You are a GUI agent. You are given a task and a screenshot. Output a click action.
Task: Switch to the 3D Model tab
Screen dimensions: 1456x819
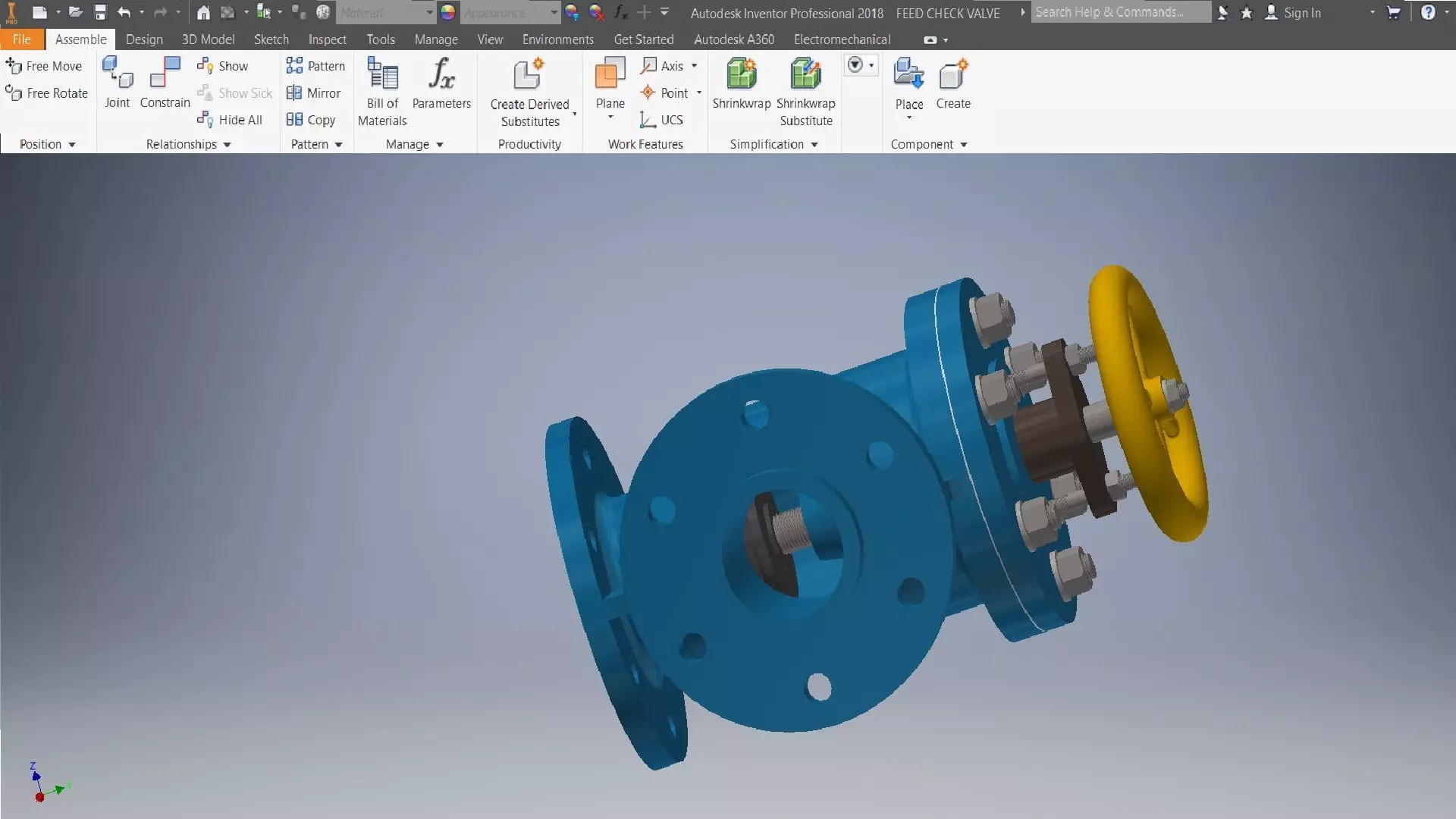[208, 39]
